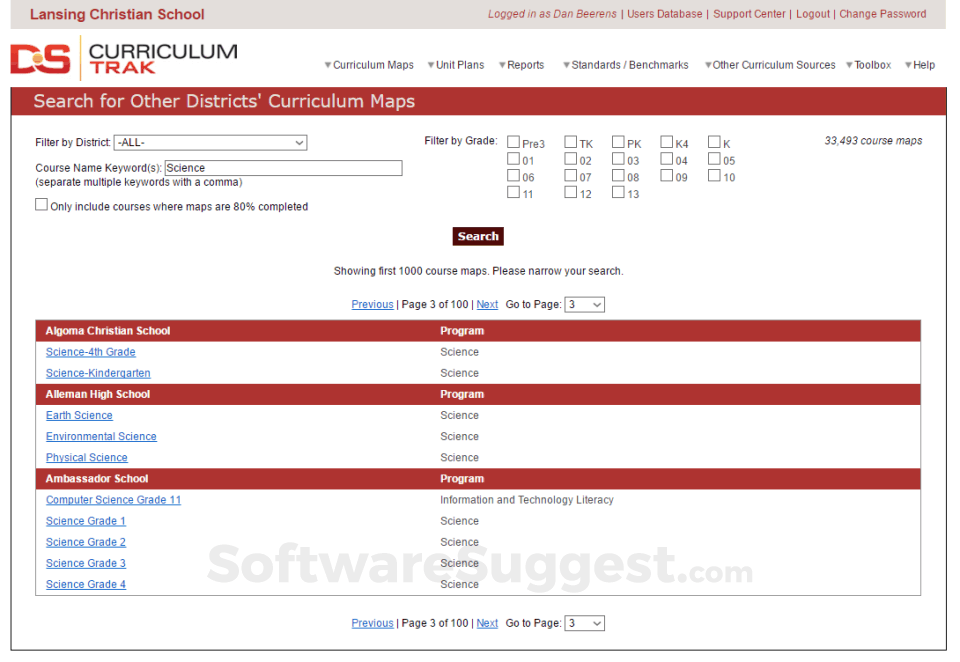Open the Other Curriculum Sources menu
This screenshot has height=662, width=960.
click(x=775, y=64)
